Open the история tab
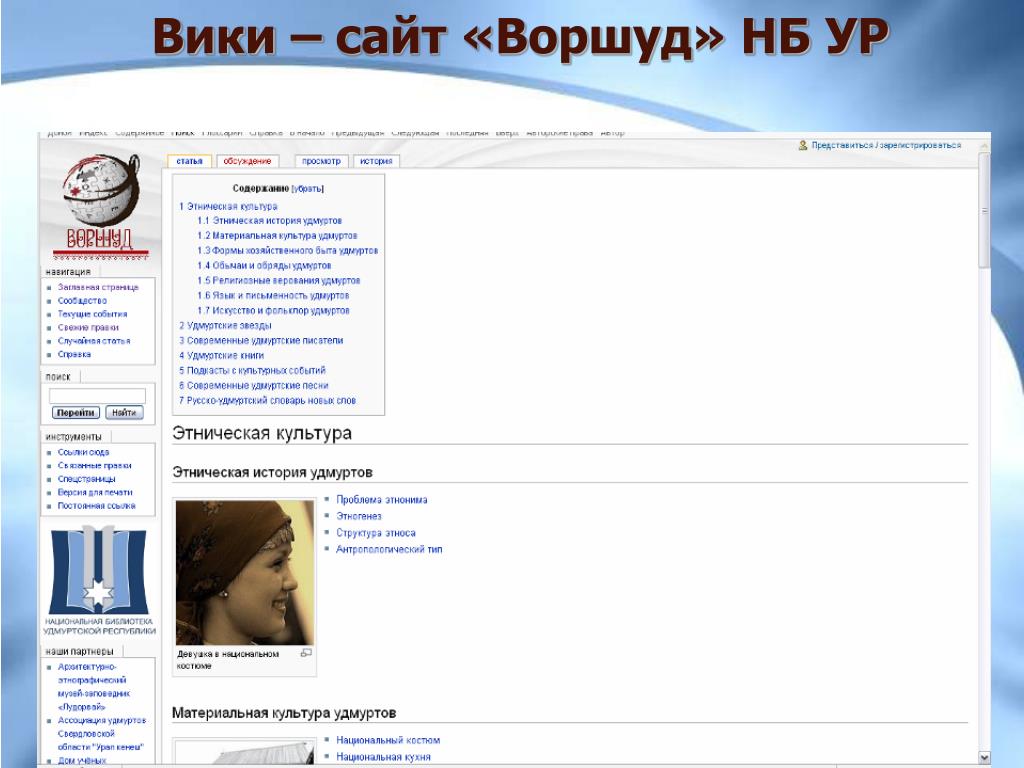 point(376,161)
